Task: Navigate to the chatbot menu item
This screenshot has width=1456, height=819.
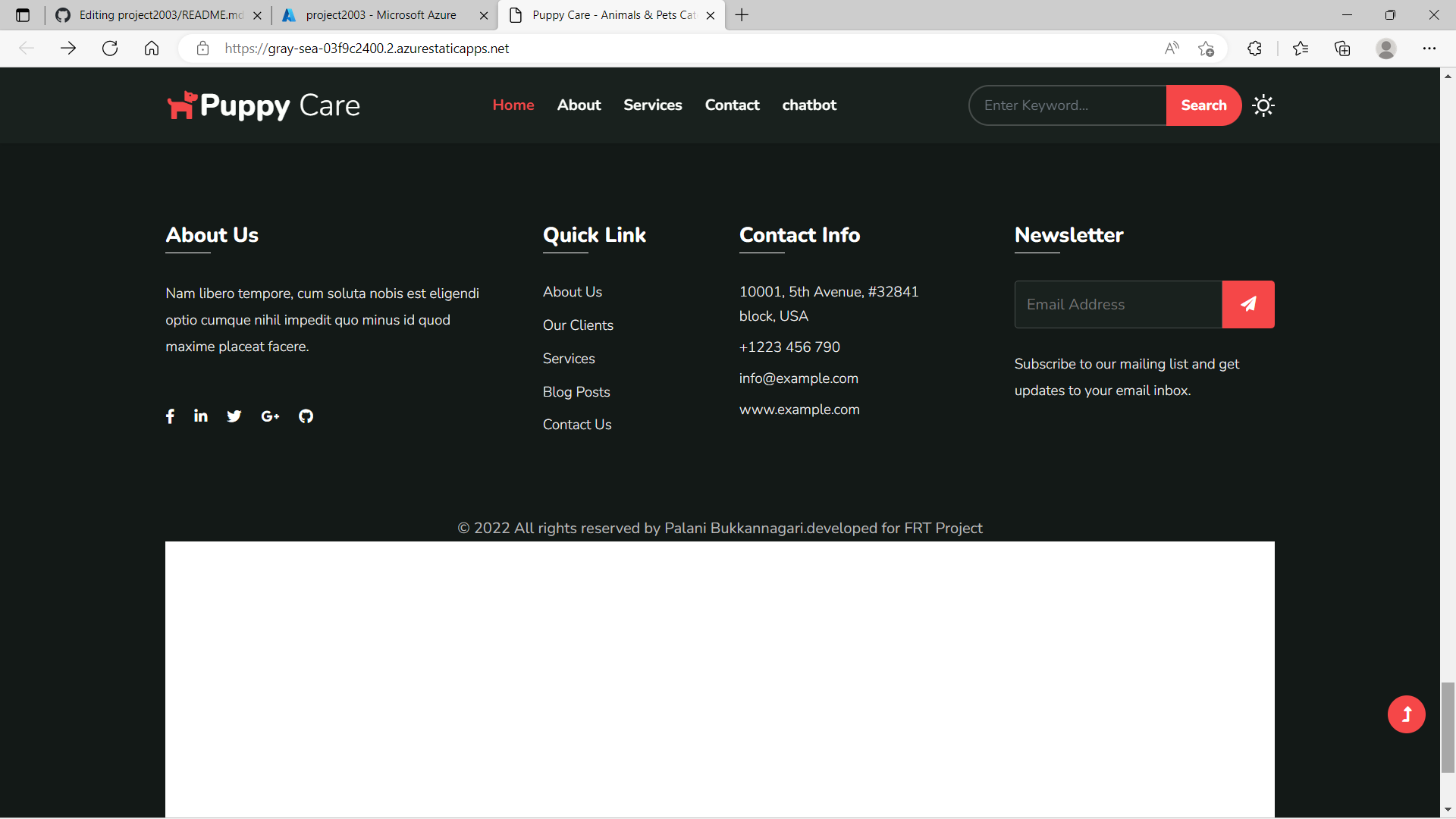Action: [x=809, y=105]
